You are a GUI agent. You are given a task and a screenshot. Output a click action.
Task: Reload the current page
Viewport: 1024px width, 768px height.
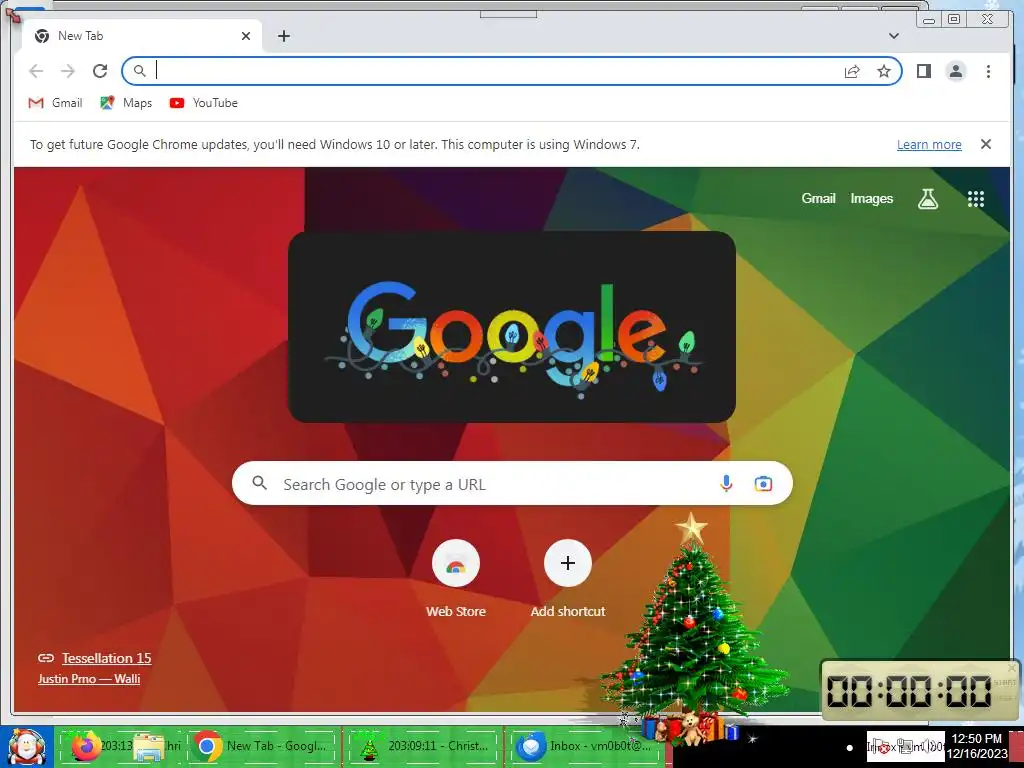(x=100, y=71)
